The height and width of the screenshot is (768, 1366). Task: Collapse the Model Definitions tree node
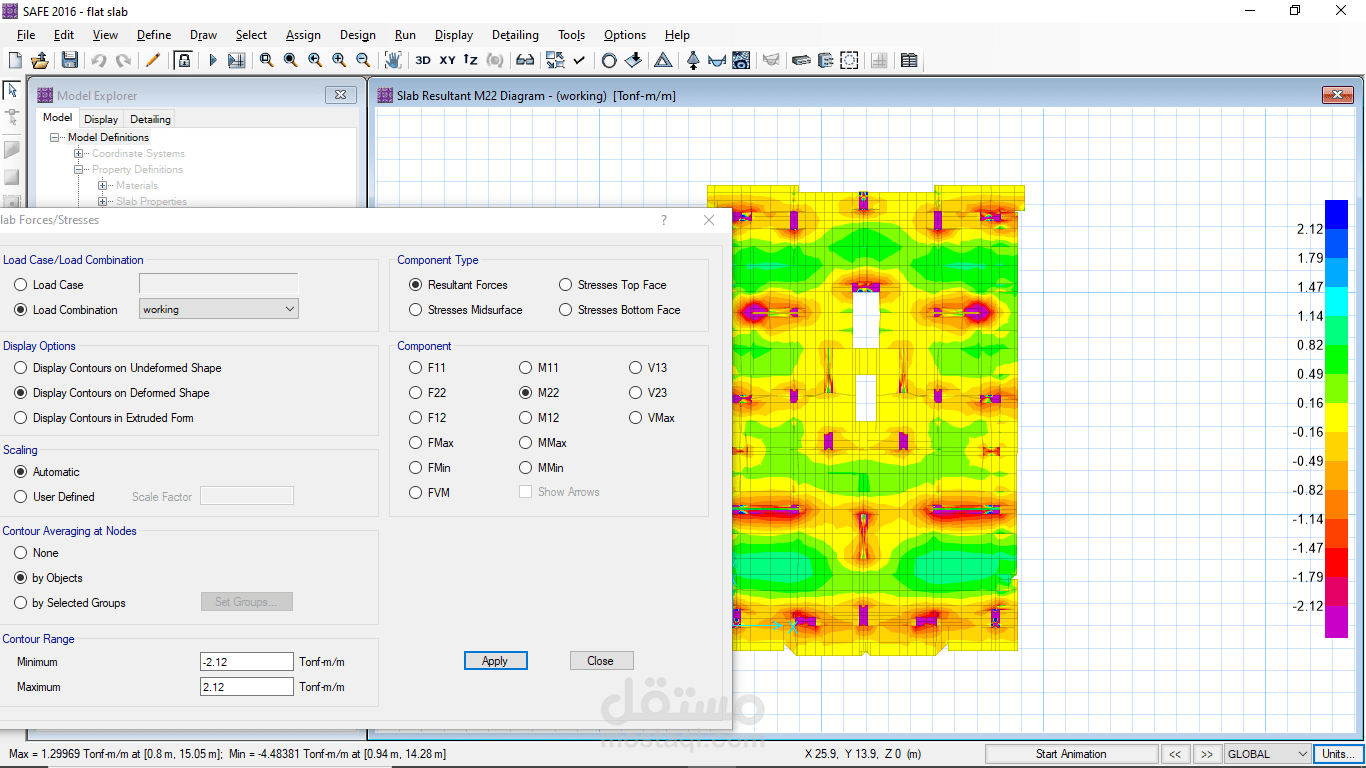pos(56,138)
